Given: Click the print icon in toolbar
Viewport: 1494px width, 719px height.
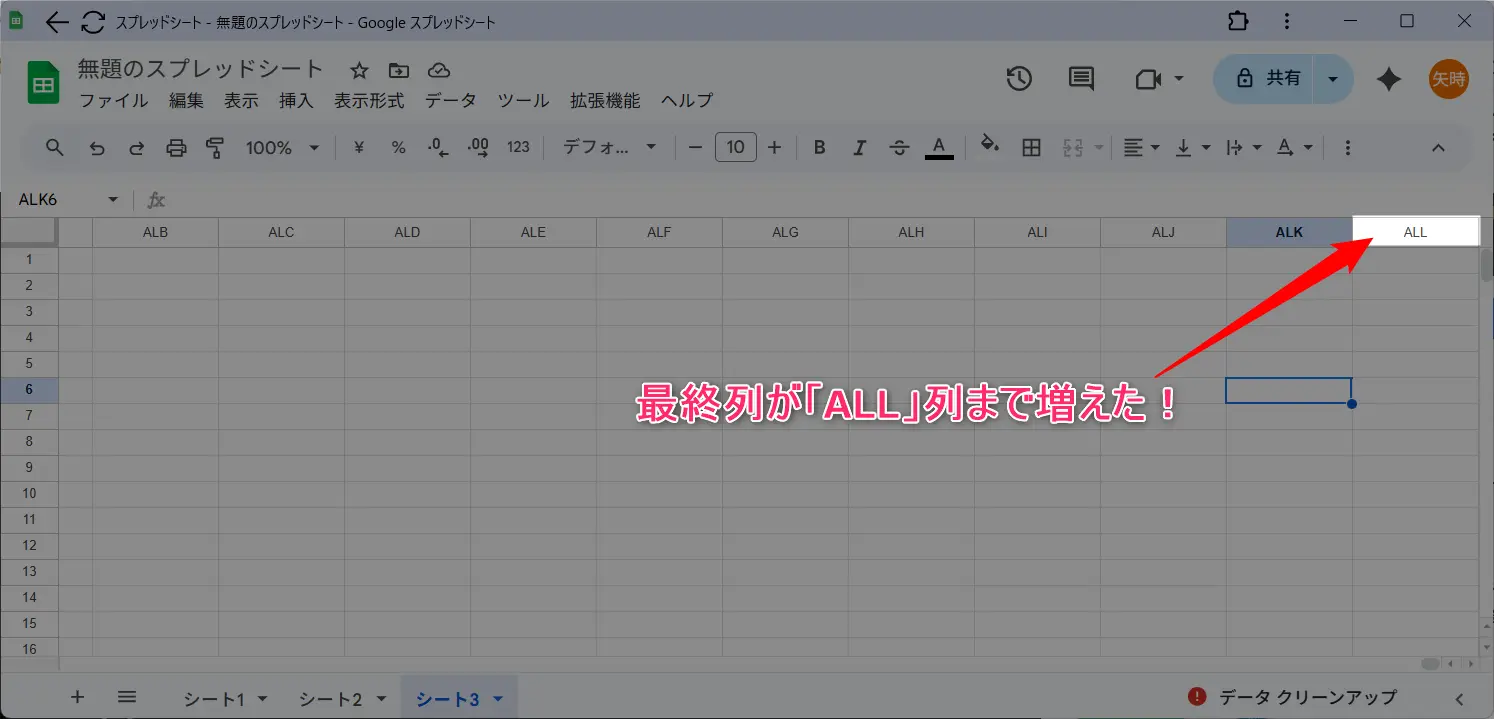Looking at the screenshot, I should tap(176, 148).
